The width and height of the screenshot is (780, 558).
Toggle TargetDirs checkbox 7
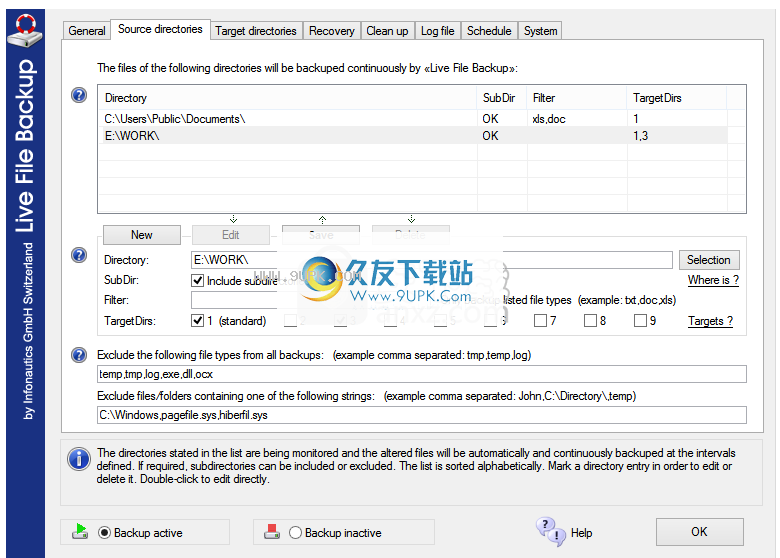click(x=540, y=321)
